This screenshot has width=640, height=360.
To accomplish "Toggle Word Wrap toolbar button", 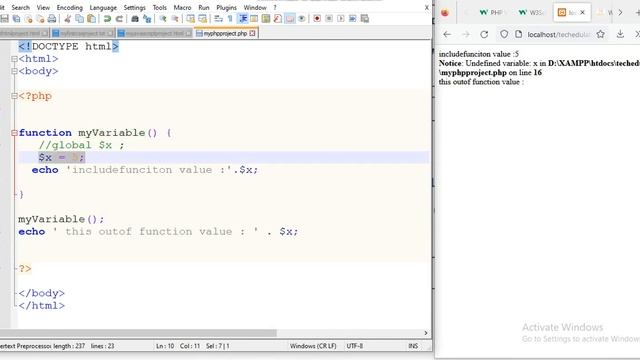I will [218, 19].
